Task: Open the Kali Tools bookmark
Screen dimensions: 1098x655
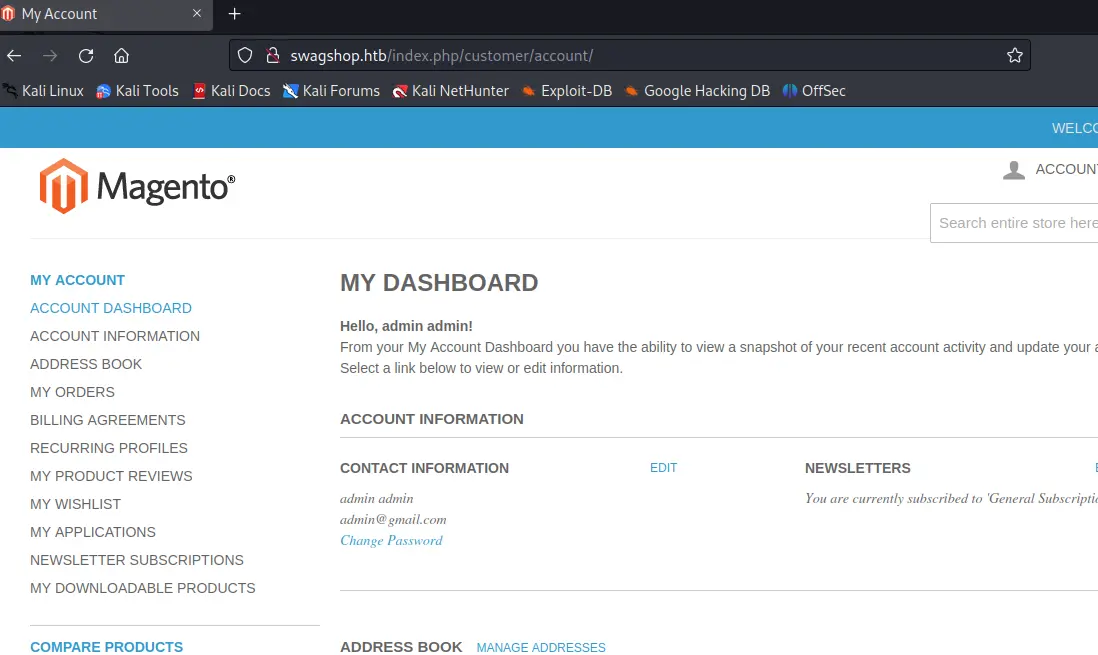Action: 137,91
